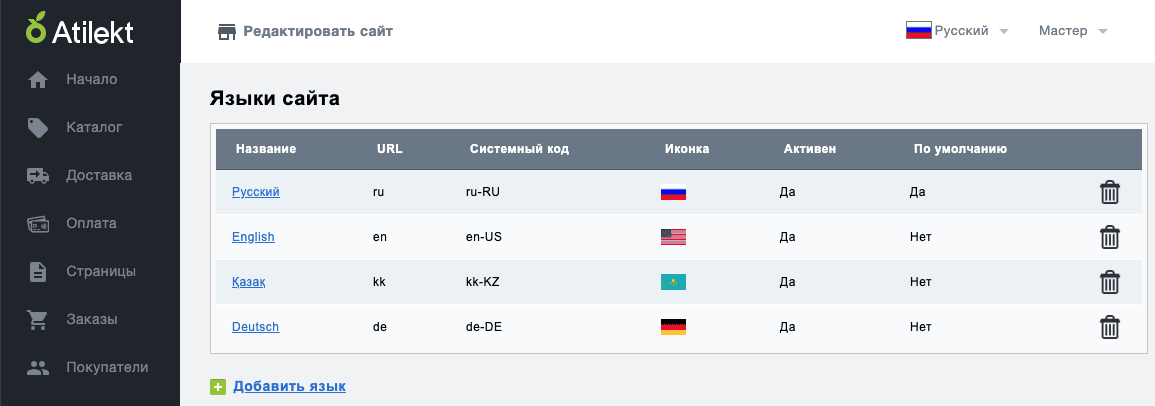This screenshot has height=406, width=1155.
Task: Remove the Қазақ language via trash icon
Action: click(1109, 282)
